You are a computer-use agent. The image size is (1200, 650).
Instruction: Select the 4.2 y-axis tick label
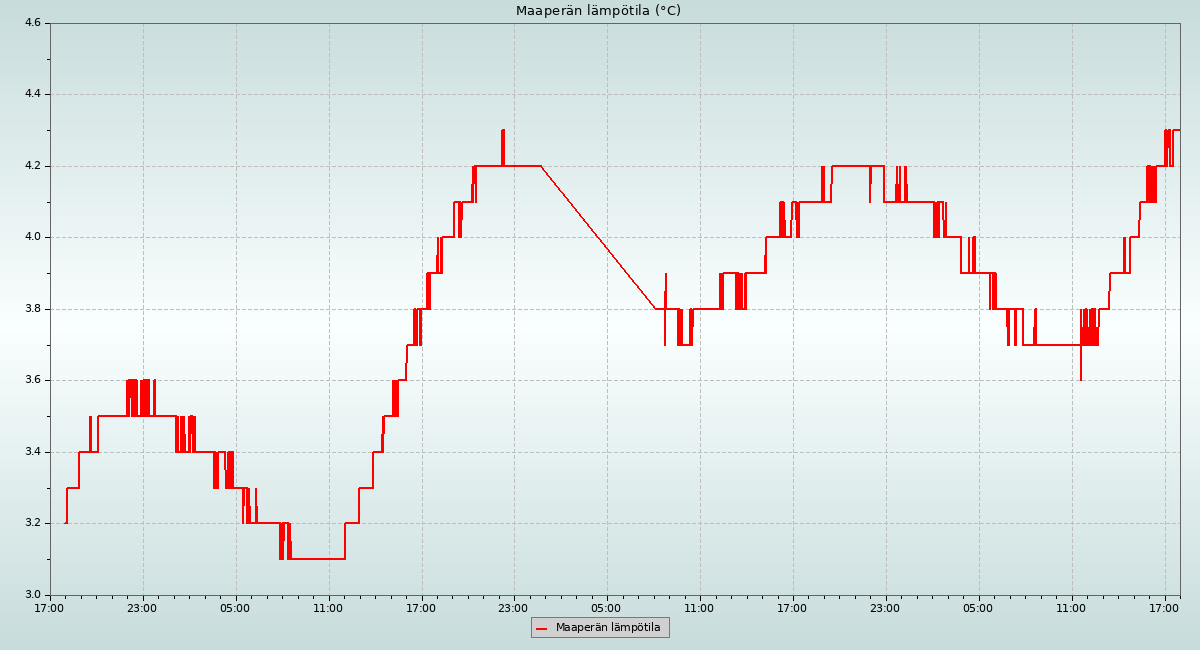pos(32,166)
